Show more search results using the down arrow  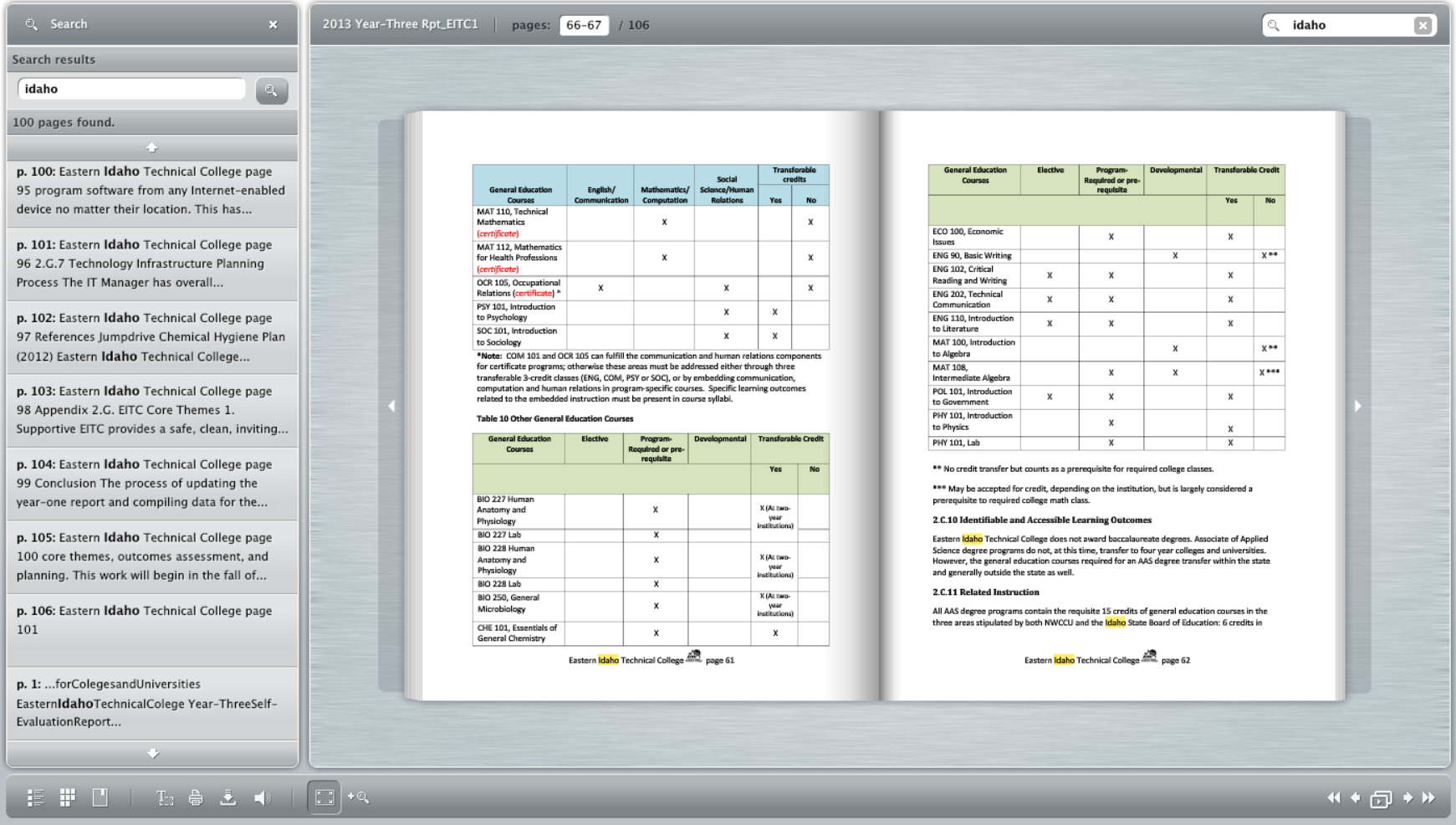151,752
